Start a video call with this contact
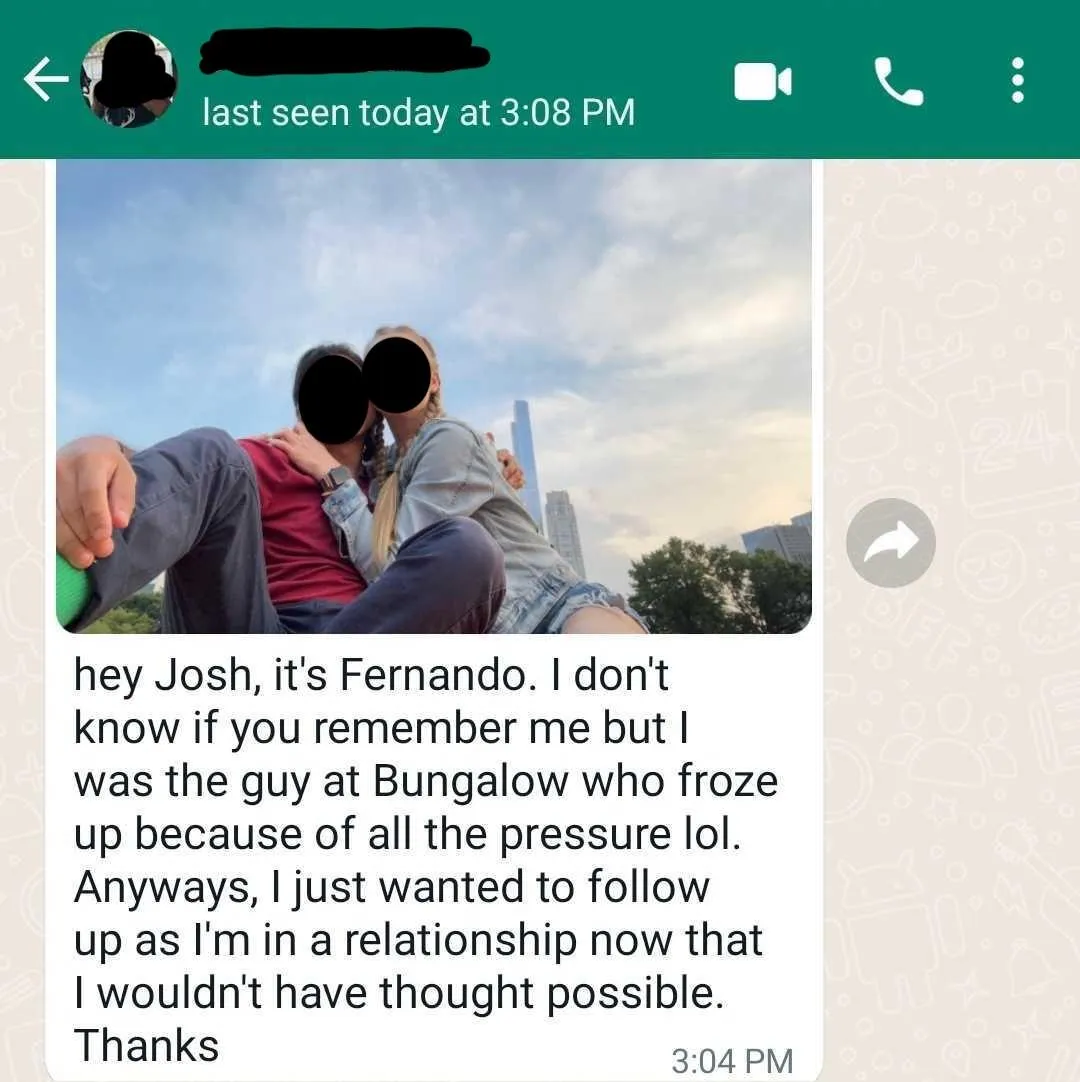The height and width of the screenshot is (1082, 1080). 763,81
